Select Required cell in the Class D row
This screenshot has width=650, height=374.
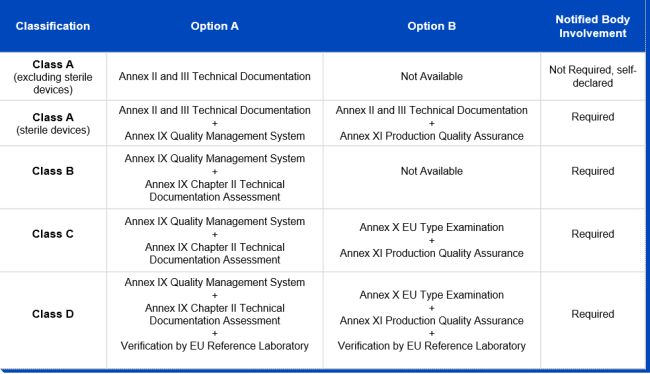coord(592,314)
